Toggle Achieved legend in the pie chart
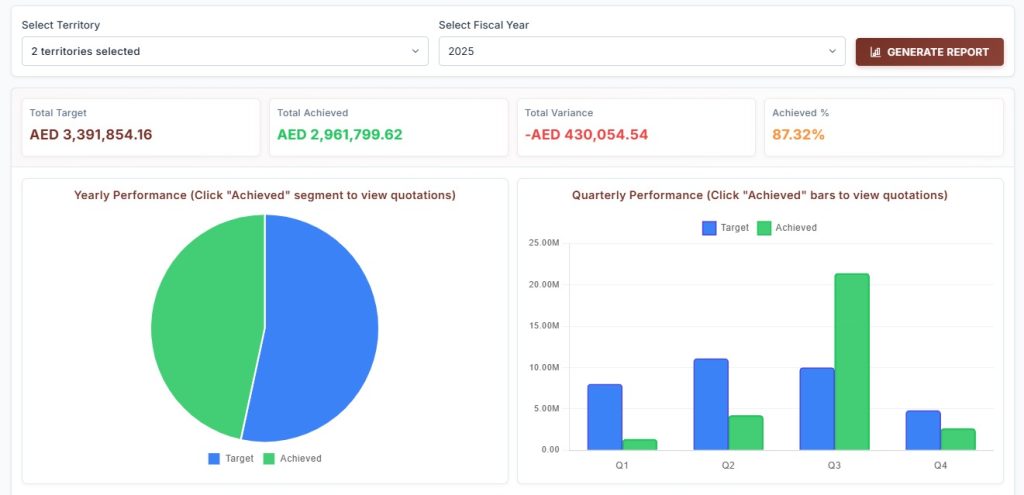The width and height of the screenshot is (1024, 495). pyautogui.click(x=293, y=458)
